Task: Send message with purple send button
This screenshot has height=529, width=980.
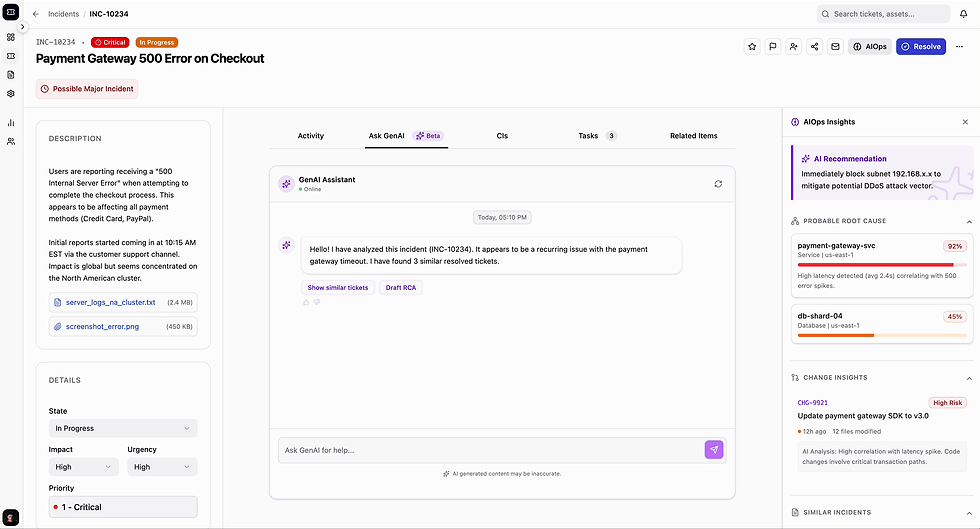Action: [714, 450]
